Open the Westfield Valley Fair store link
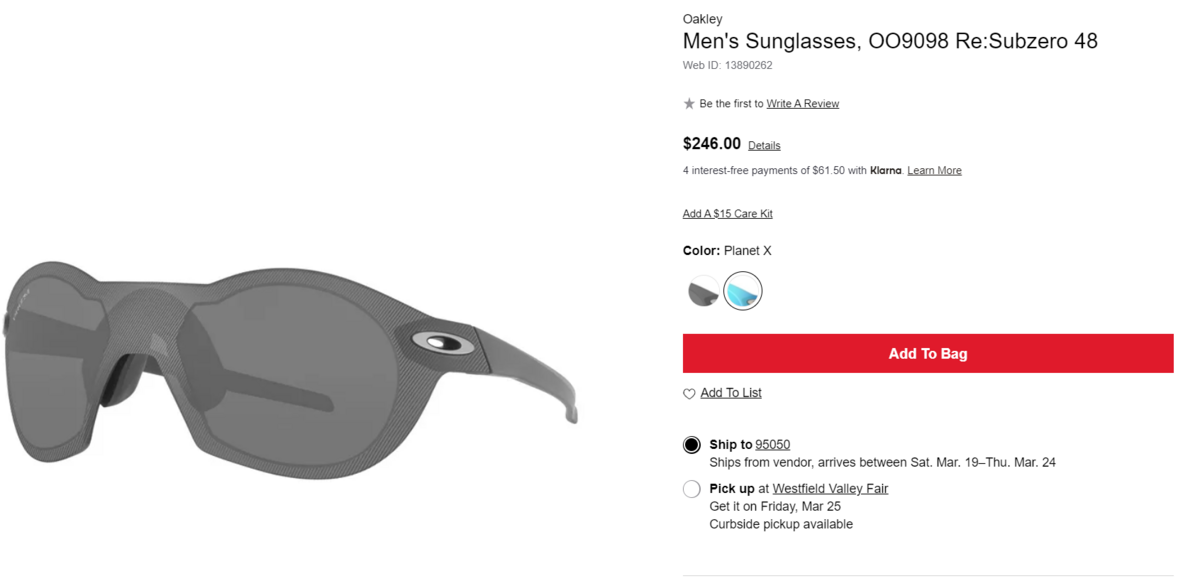Image resolution: width=1200 pixels, height=586 pixels. click(x=830, y=489)
